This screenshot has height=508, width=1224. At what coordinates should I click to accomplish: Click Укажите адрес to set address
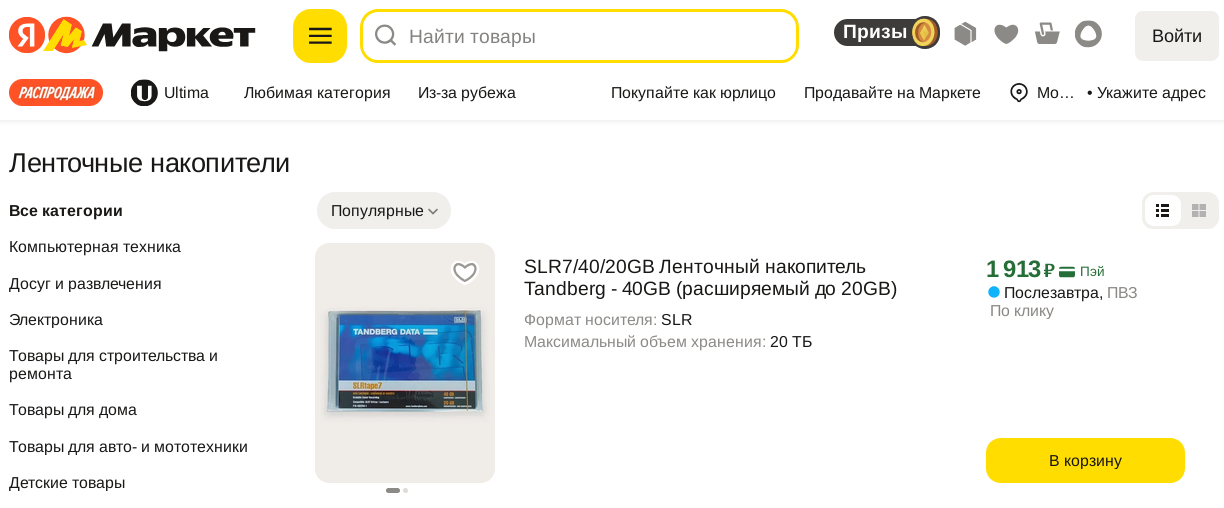(x=1151, y=93)
